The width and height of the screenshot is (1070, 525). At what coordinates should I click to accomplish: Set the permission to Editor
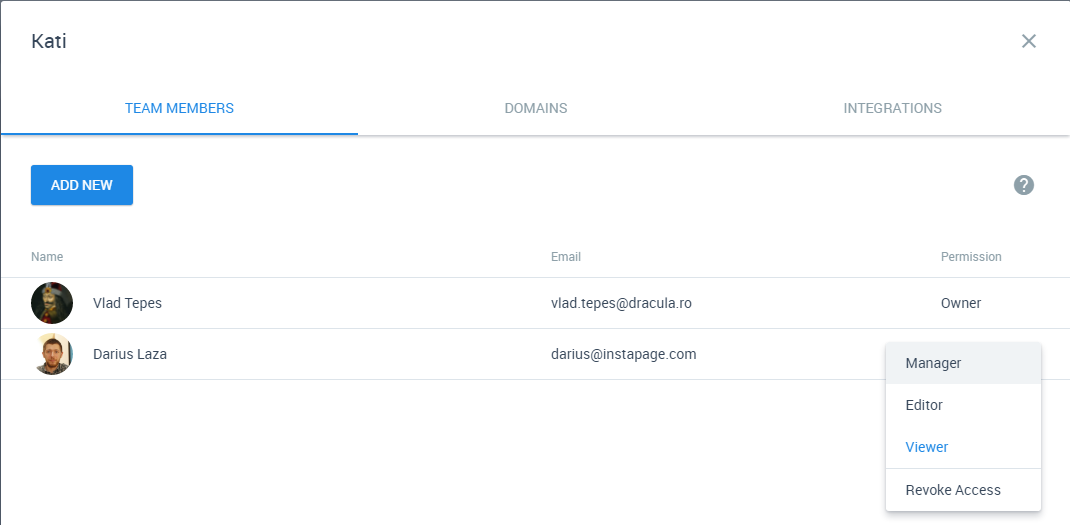pos(964,405)
